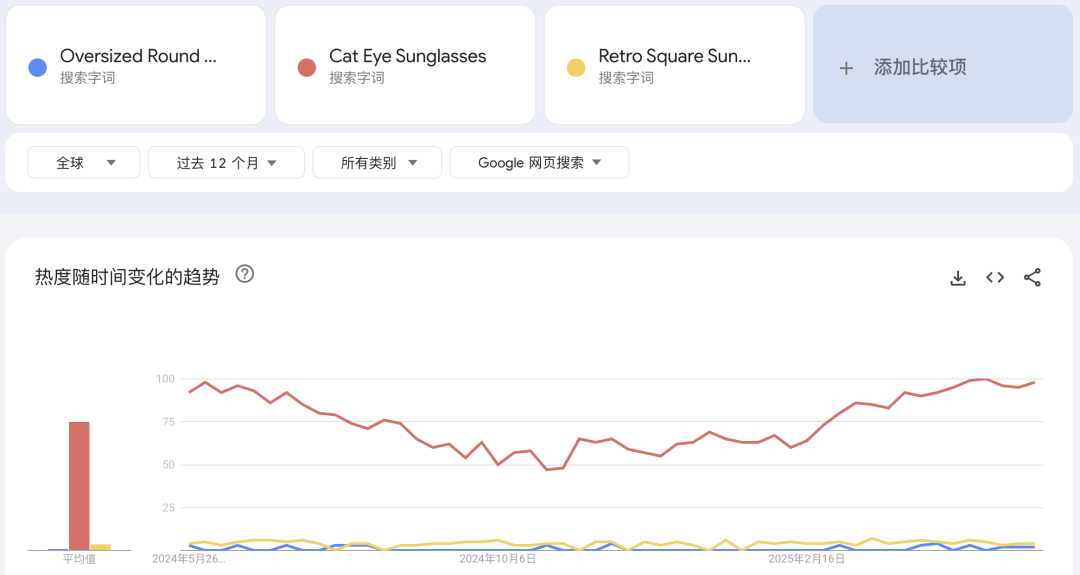Expand the Google 网页搜索 dropdown

click(539, 163)
